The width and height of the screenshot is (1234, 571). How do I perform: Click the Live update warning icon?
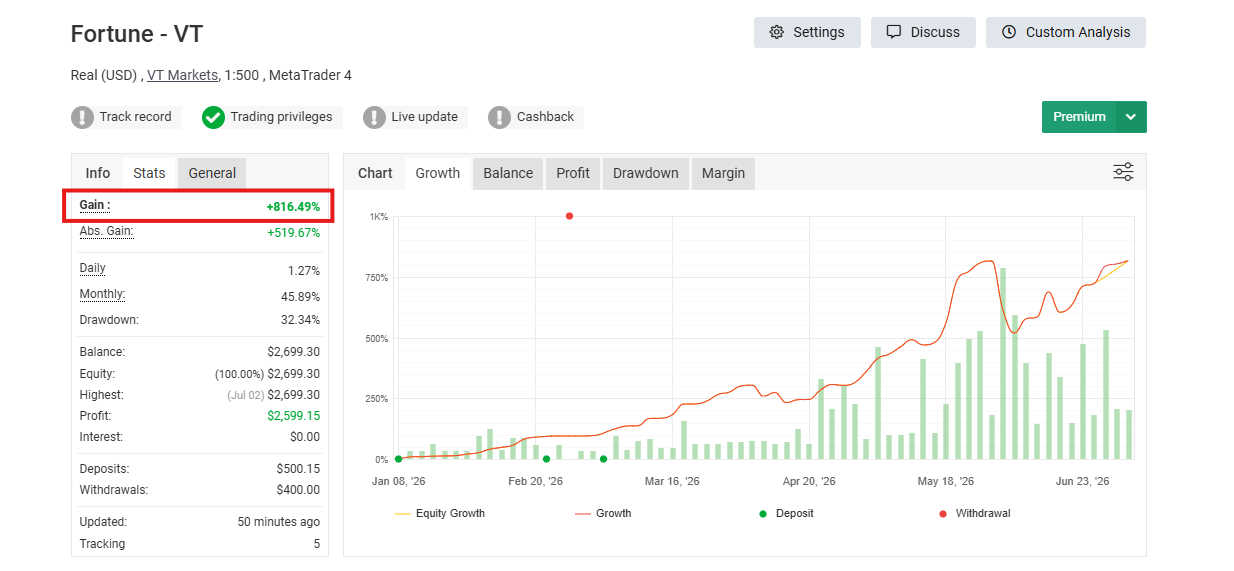pyautogui.click(x=374, y=117)
